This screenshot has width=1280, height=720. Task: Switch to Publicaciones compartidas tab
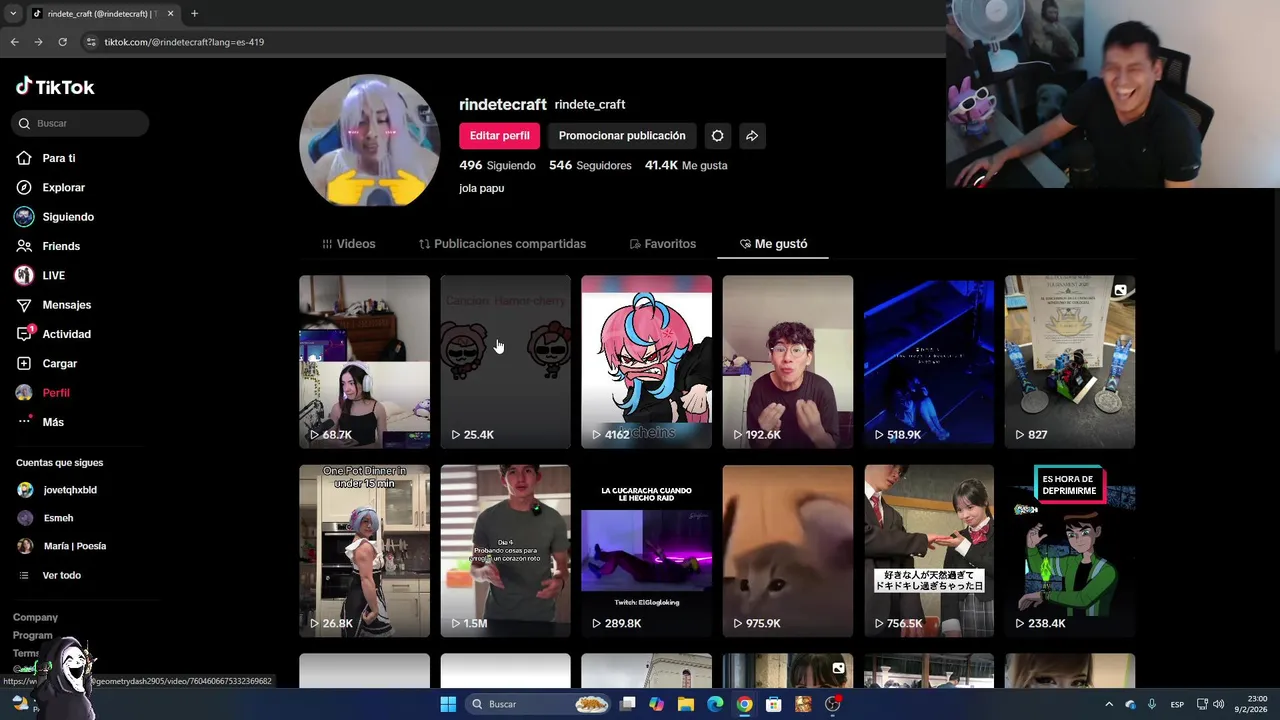502,244
